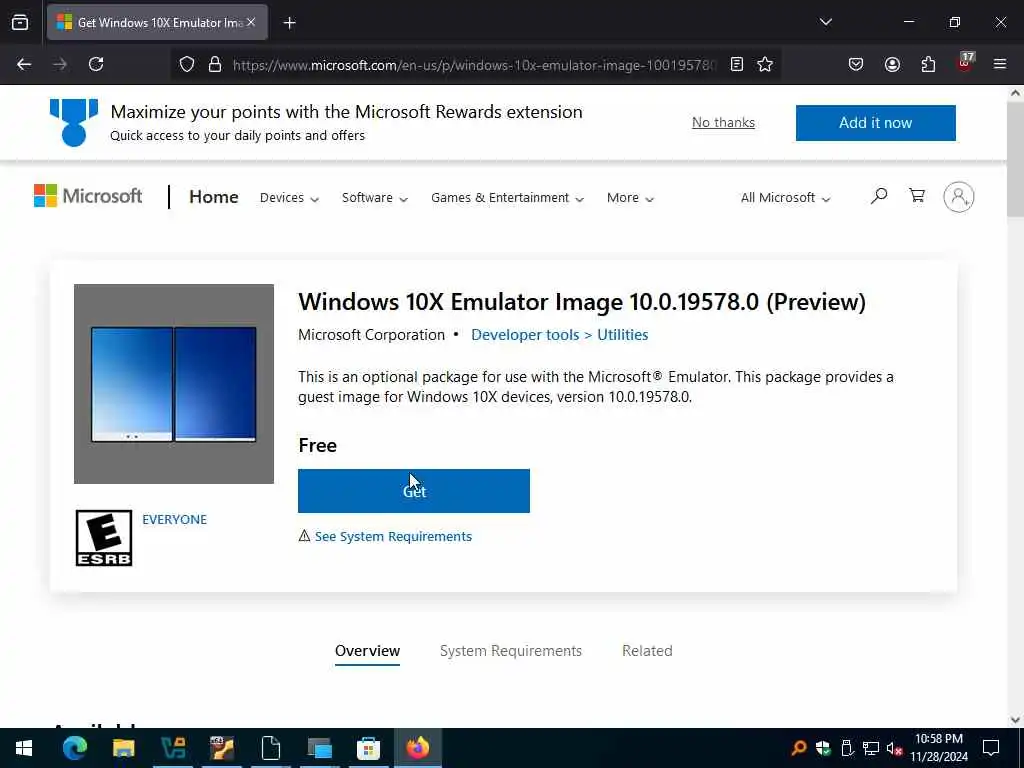Open a new browser tab
This screenshot has height=768, width=1024.
coord(289,23)
